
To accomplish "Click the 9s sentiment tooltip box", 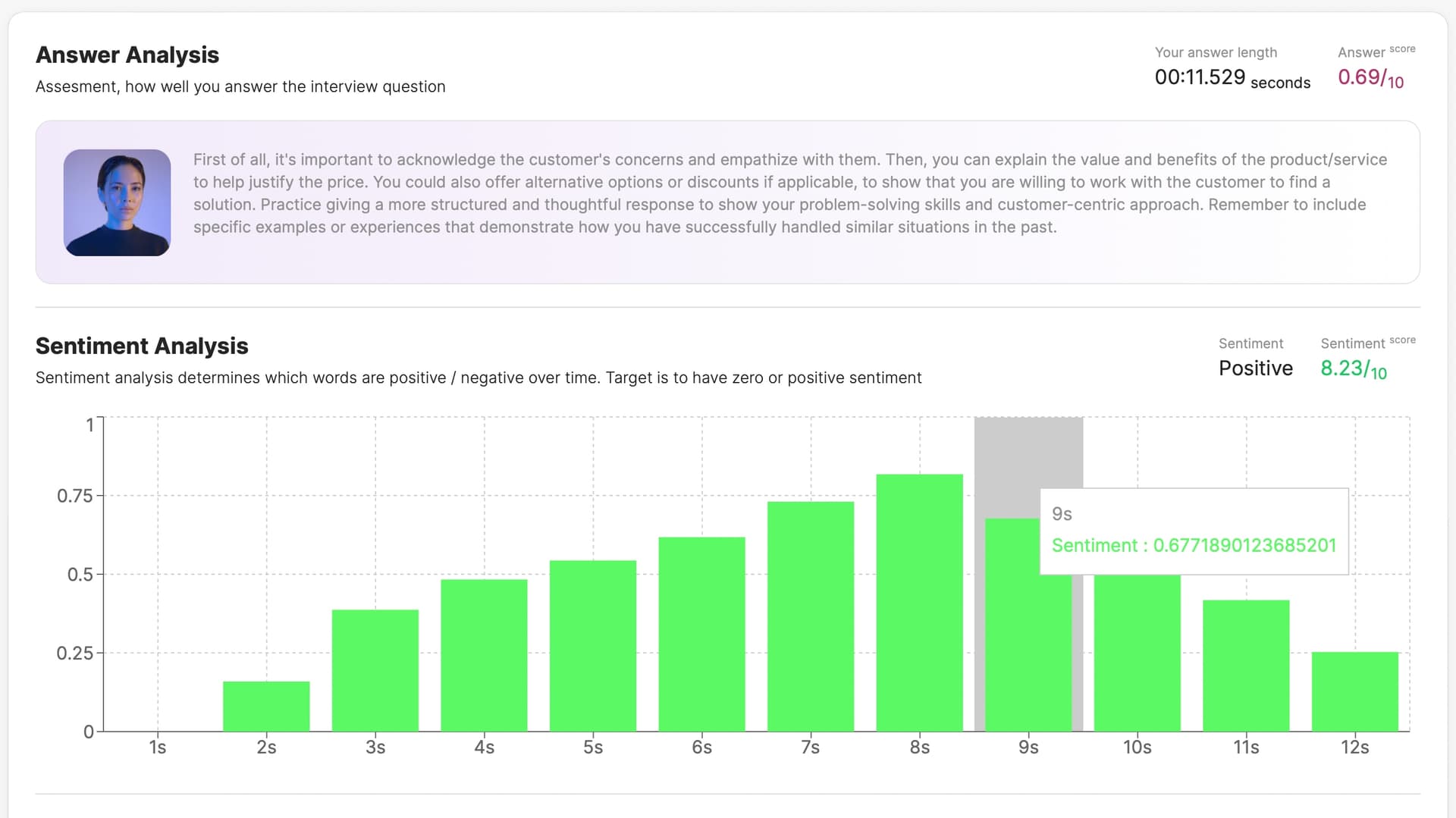I will (x=1194, y=531).
